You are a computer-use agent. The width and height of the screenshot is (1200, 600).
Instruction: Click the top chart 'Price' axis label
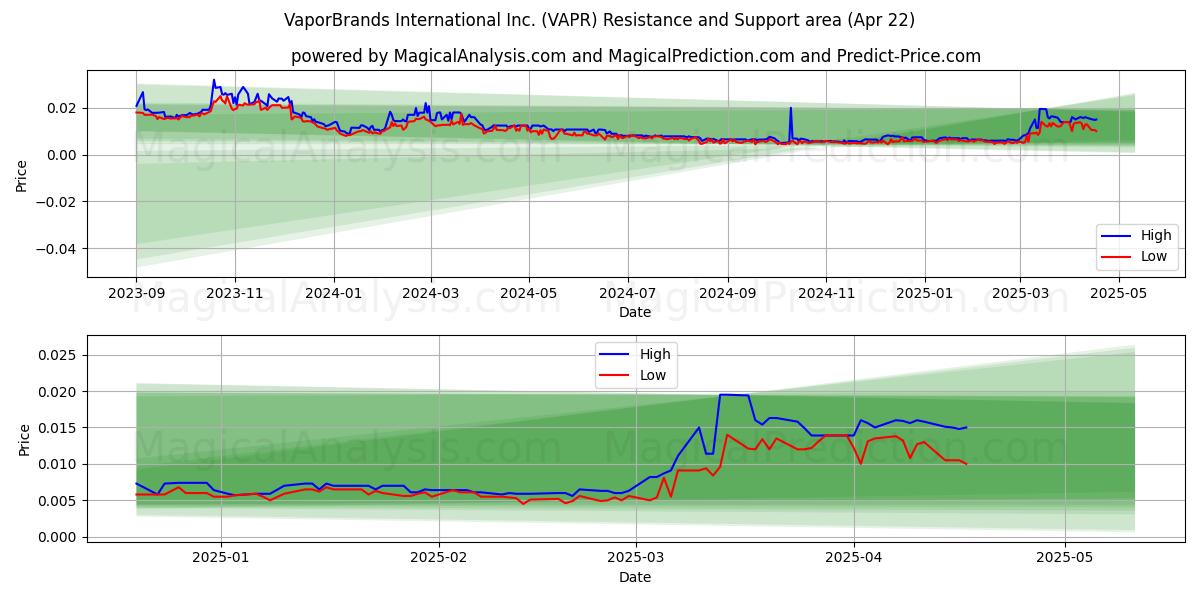[22, 173]
